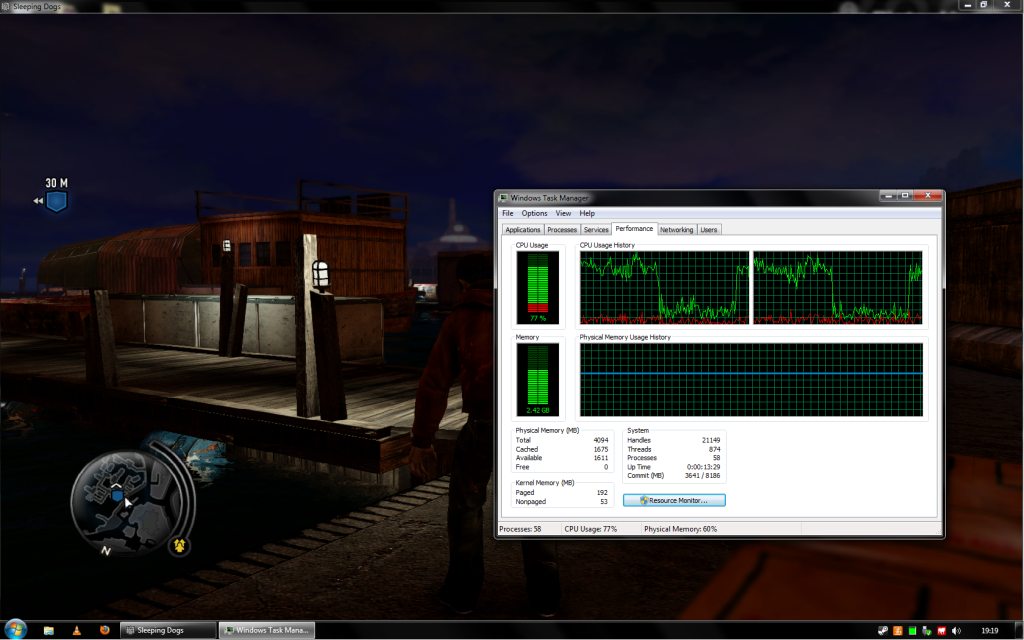This screenshot has width=1024, height=640.
Task: Switch to the Services tab
Action: click(596, 230)
